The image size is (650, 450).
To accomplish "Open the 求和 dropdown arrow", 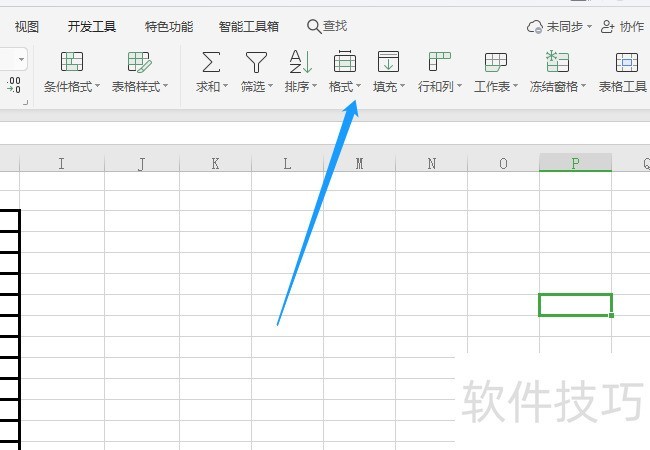I will [226, 86].
